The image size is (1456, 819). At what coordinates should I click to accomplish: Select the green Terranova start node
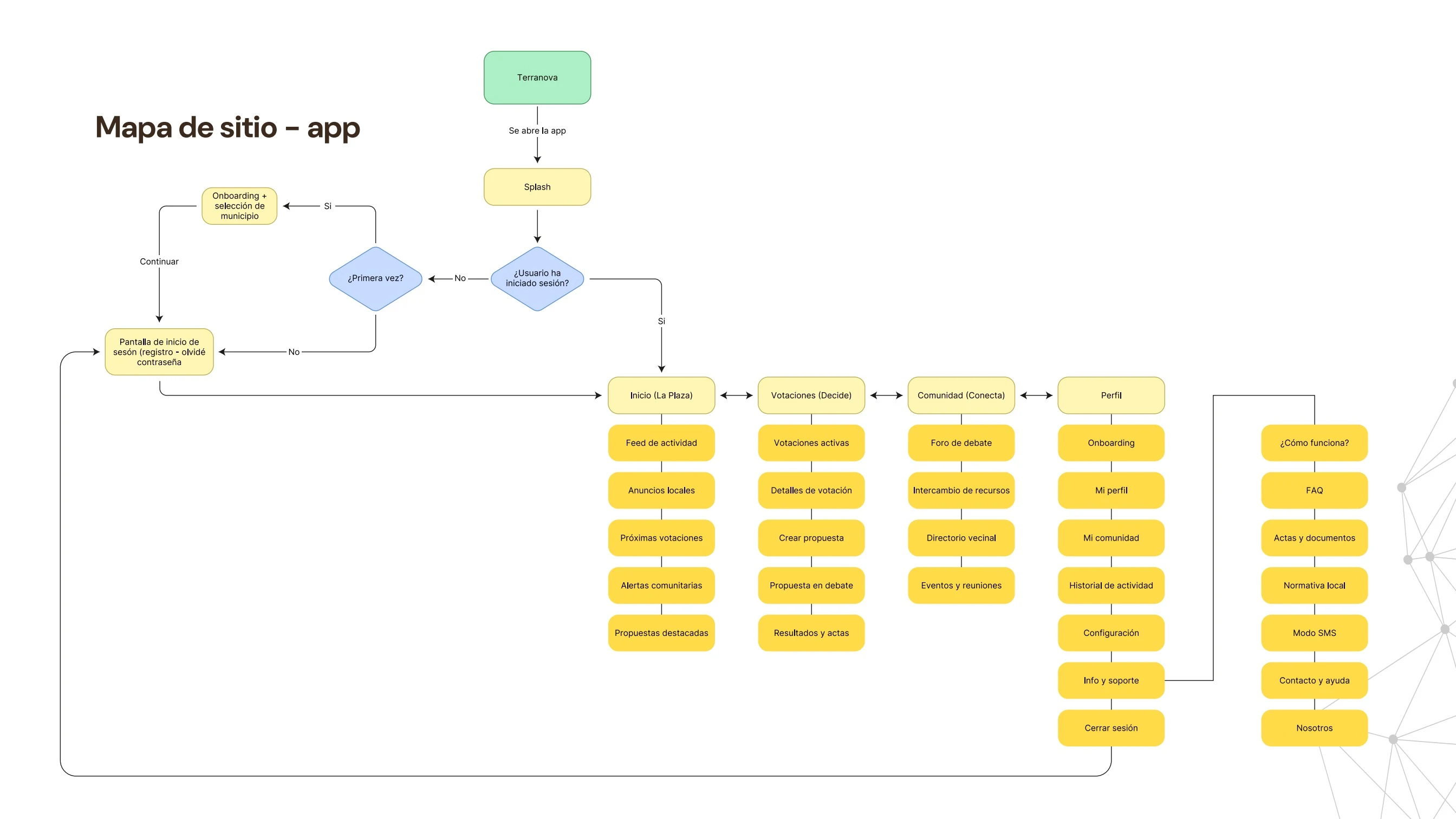pyautogui.click(x=537, y=77)
